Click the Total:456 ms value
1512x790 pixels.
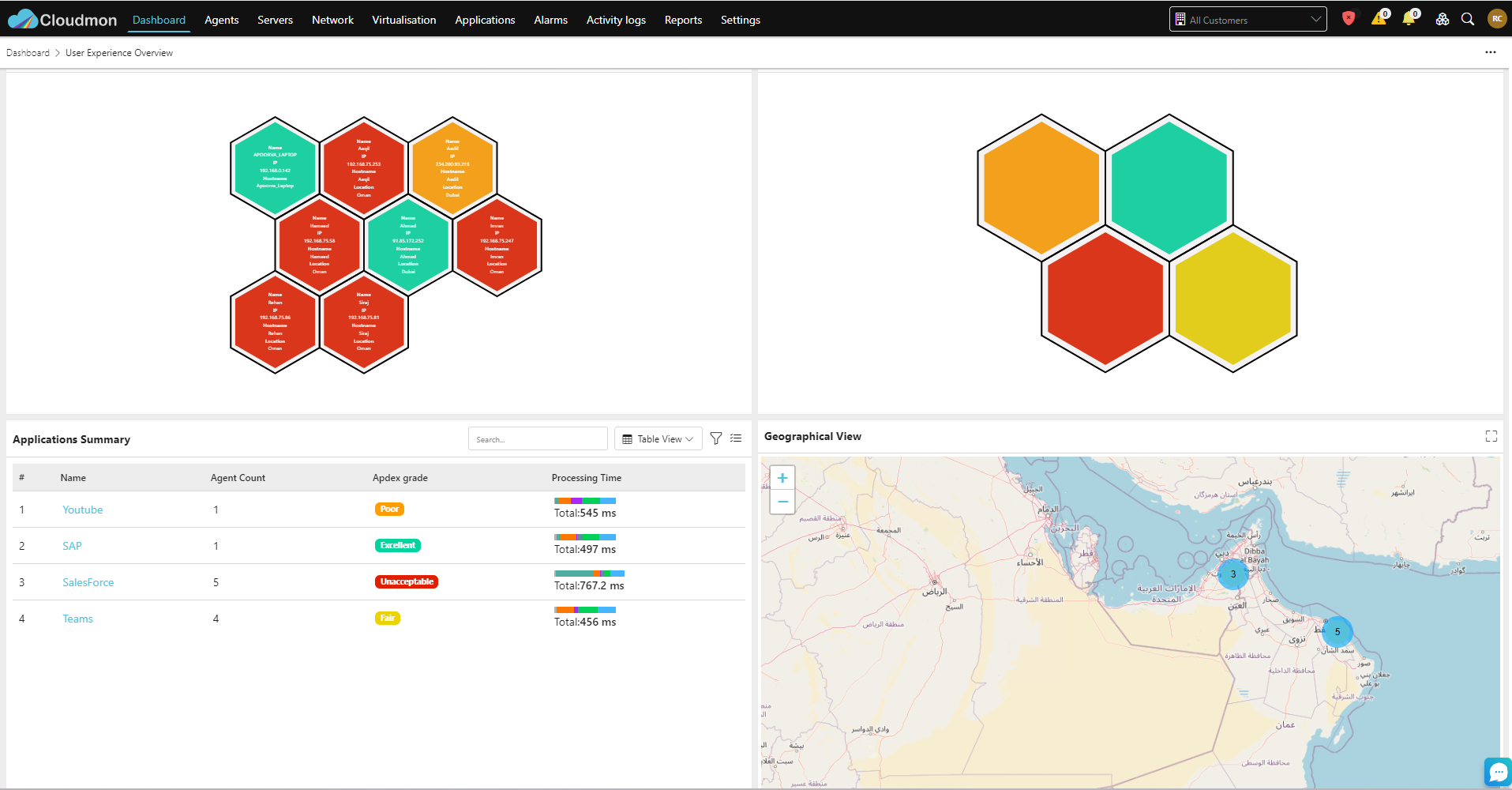click(x=585, y=623)
